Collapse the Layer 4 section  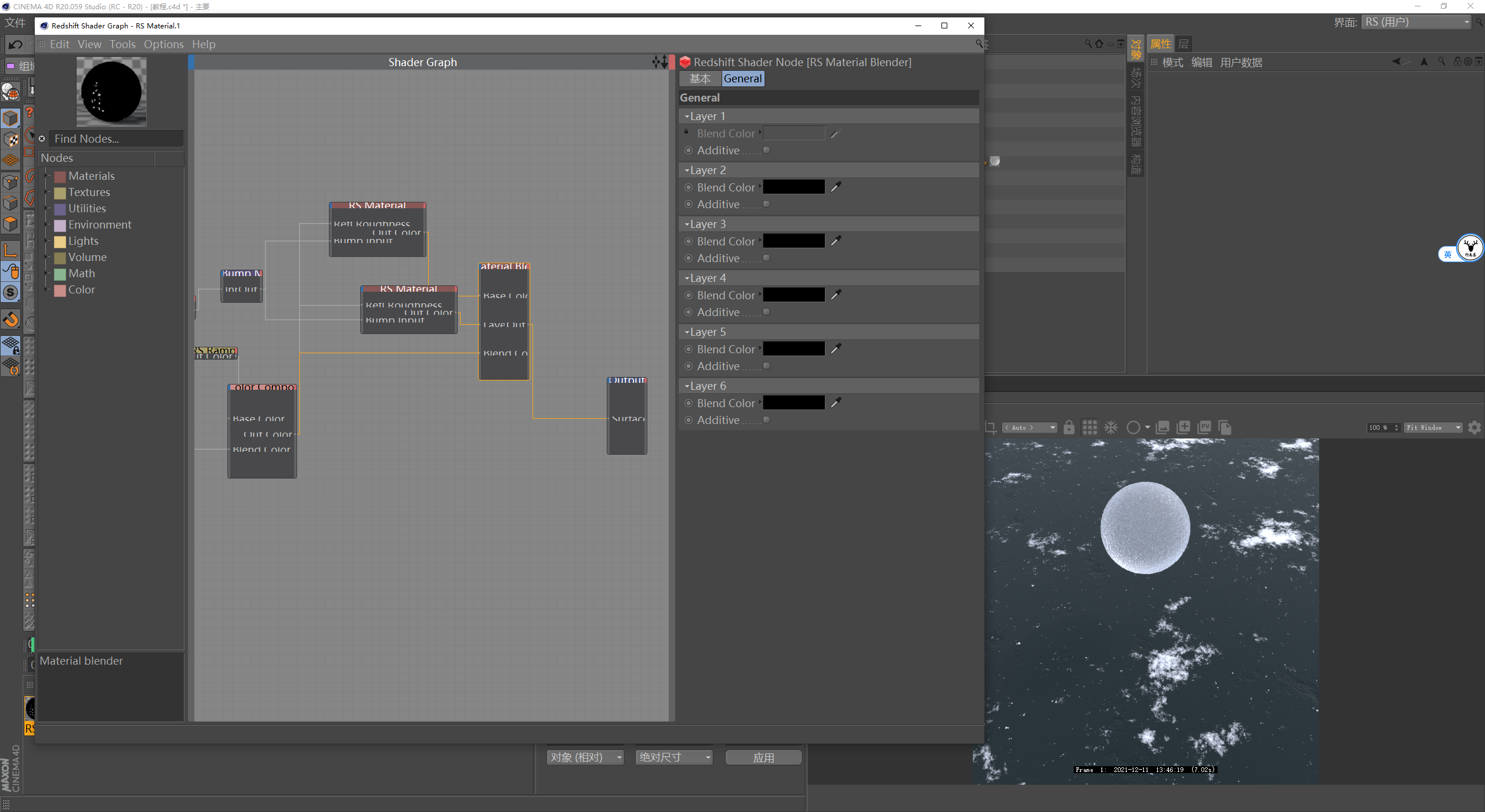(x=687, y=278)
